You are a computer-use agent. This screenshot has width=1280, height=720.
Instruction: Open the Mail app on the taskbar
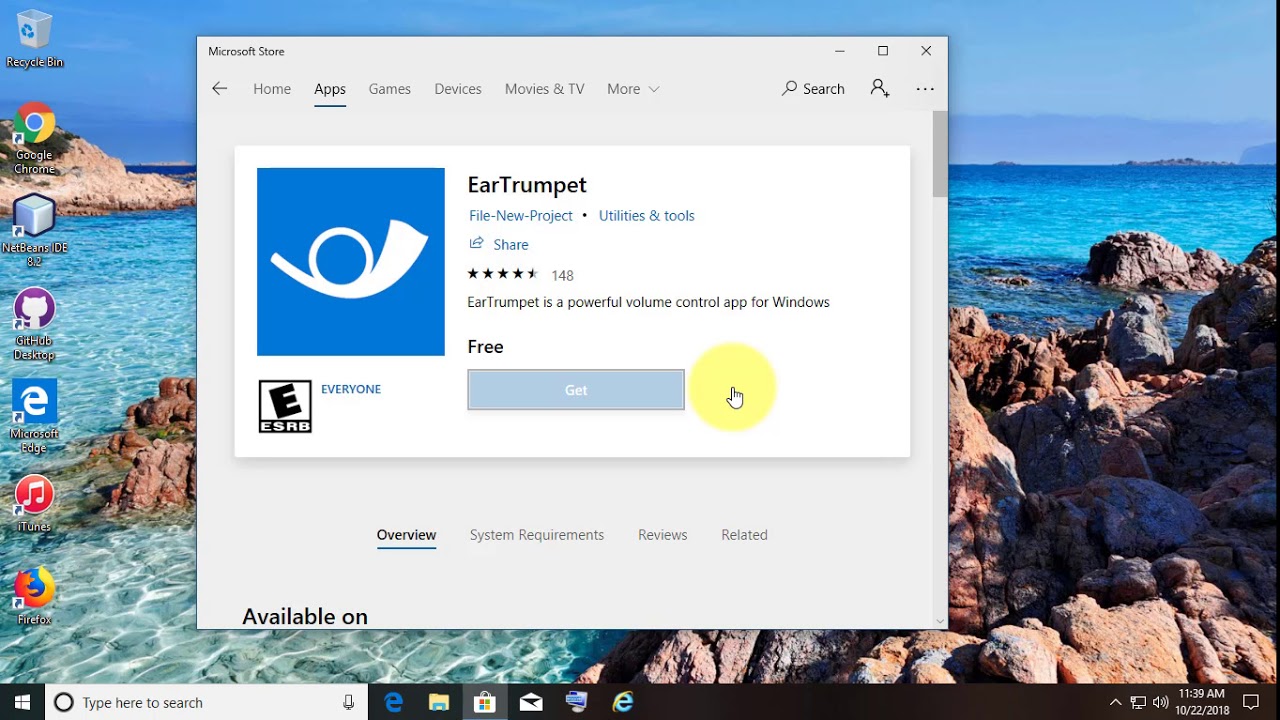coord(531,702)
